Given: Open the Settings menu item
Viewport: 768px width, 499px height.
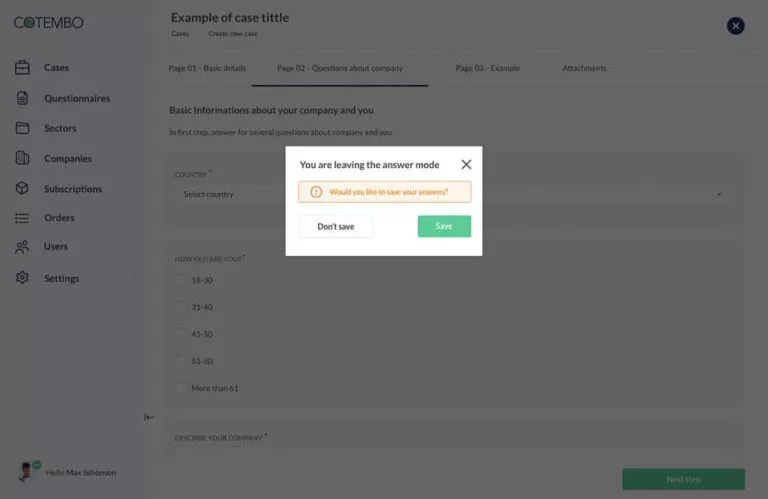Looking at the screenshot, I should pos(61,278).
